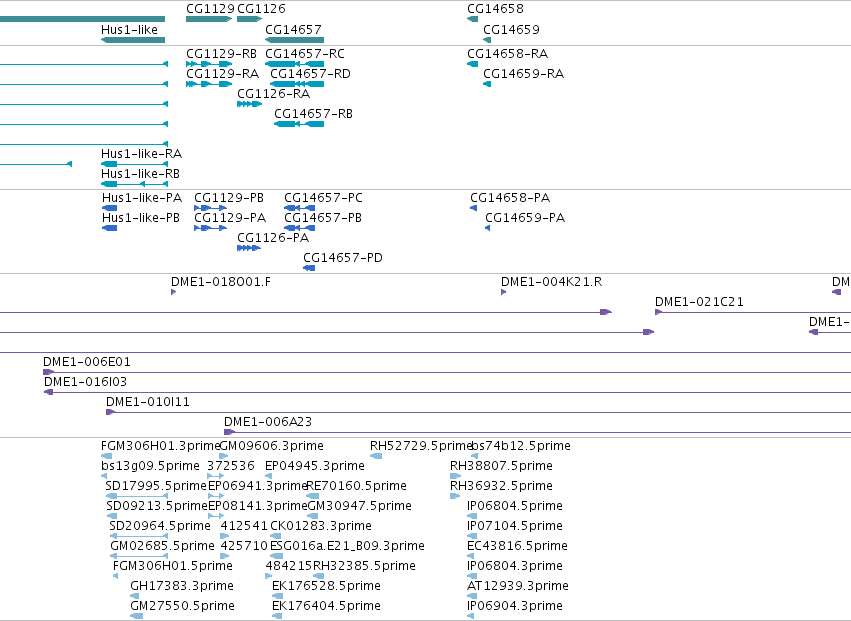This screenshot has width=851, height=621.
Task: Click EST label RH36932.5prime
Action: [501, 487]
